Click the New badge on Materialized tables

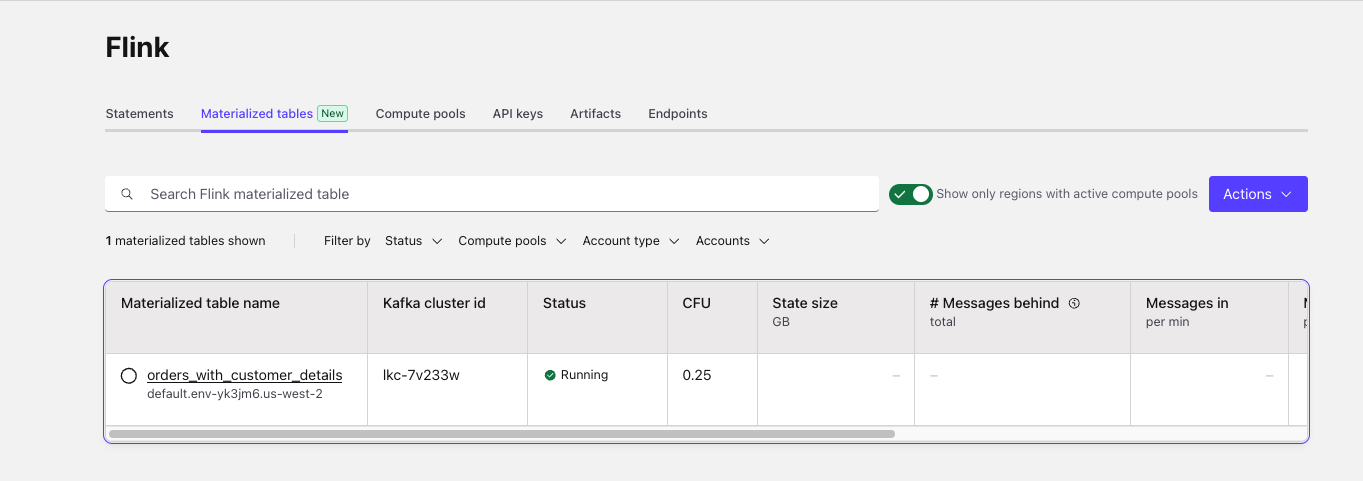333,114
